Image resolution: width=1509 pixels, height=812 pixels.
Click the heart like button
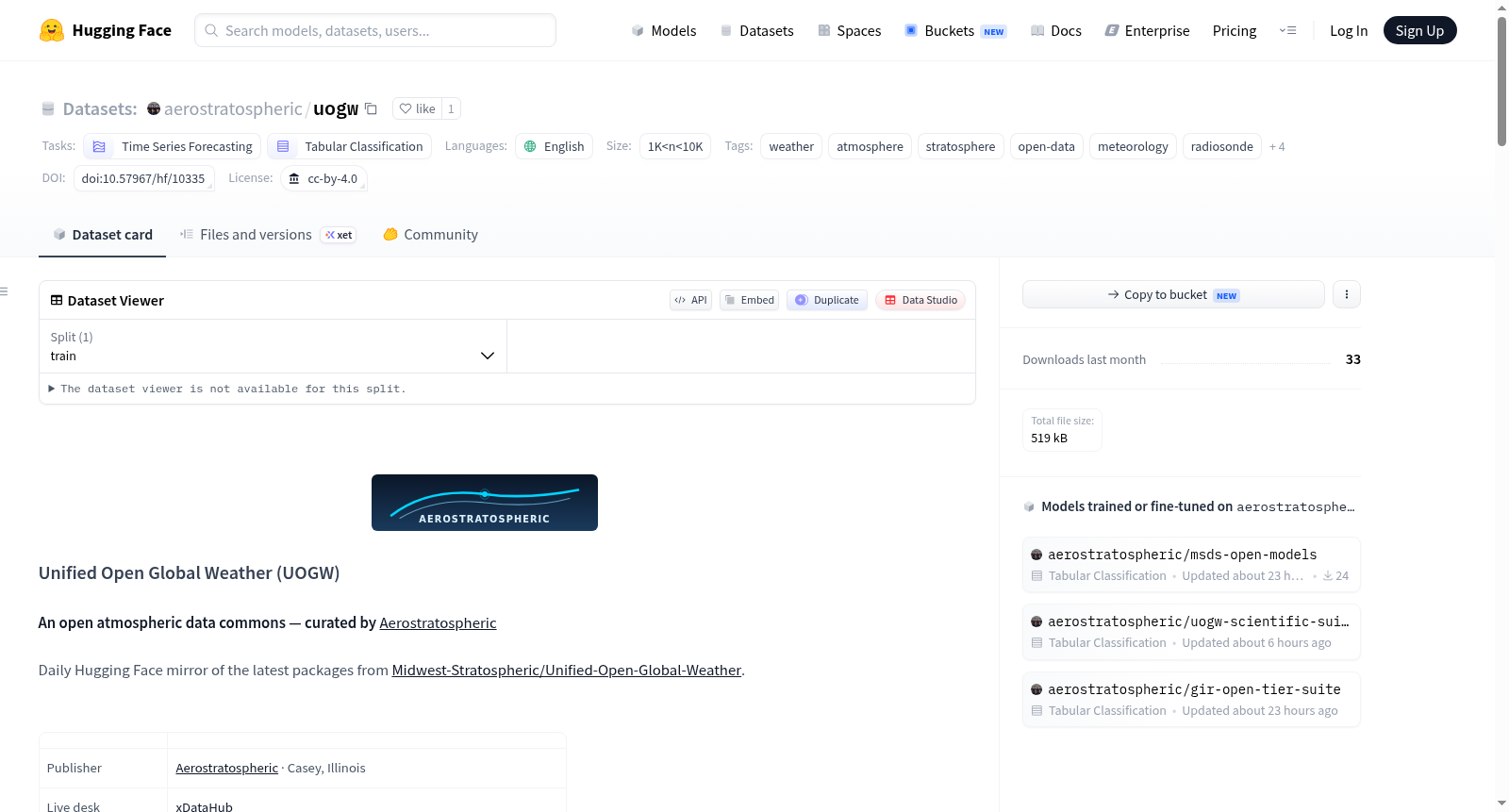click(x=417, y=108)
